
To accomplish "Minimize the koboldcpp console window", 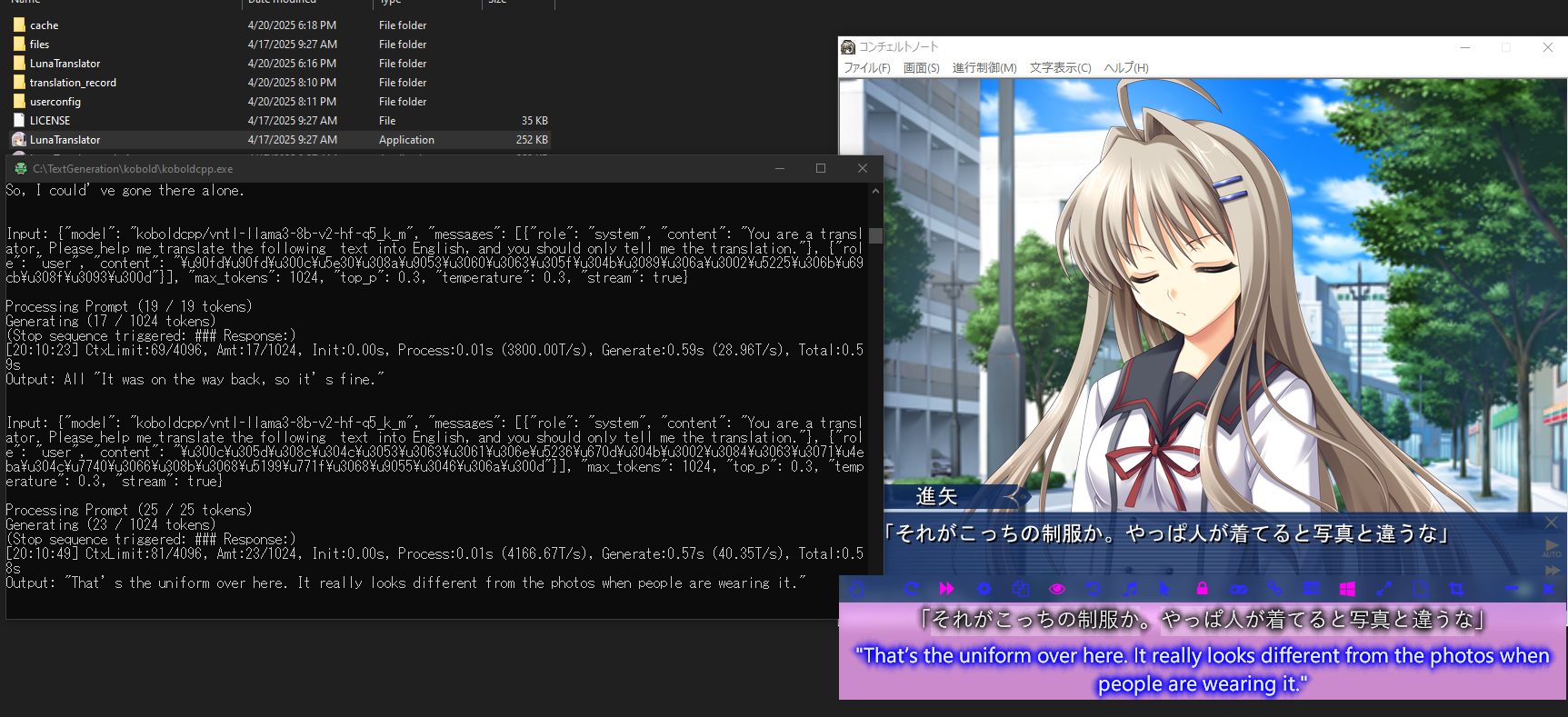I will tap(780, 168).
